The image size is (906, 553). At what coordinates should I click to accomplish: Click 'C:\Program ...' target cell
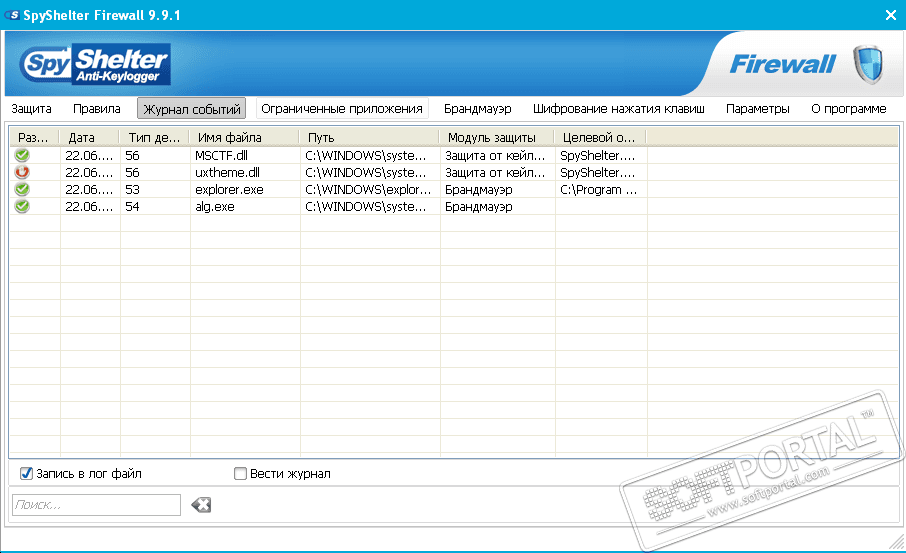(601, 190)
